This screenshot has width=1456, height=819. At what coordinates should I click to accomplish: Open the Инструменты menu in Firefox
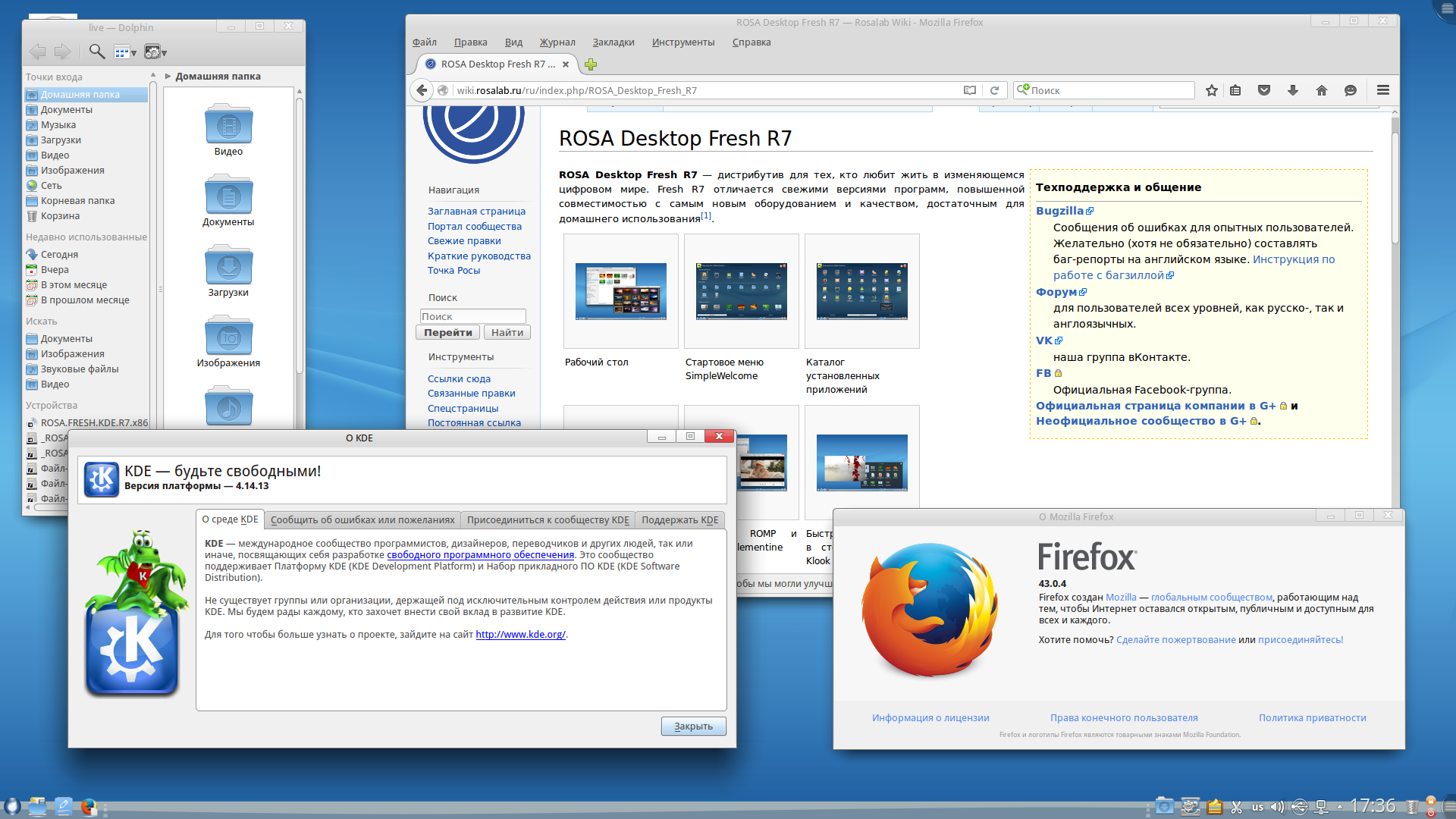[682, 42]
